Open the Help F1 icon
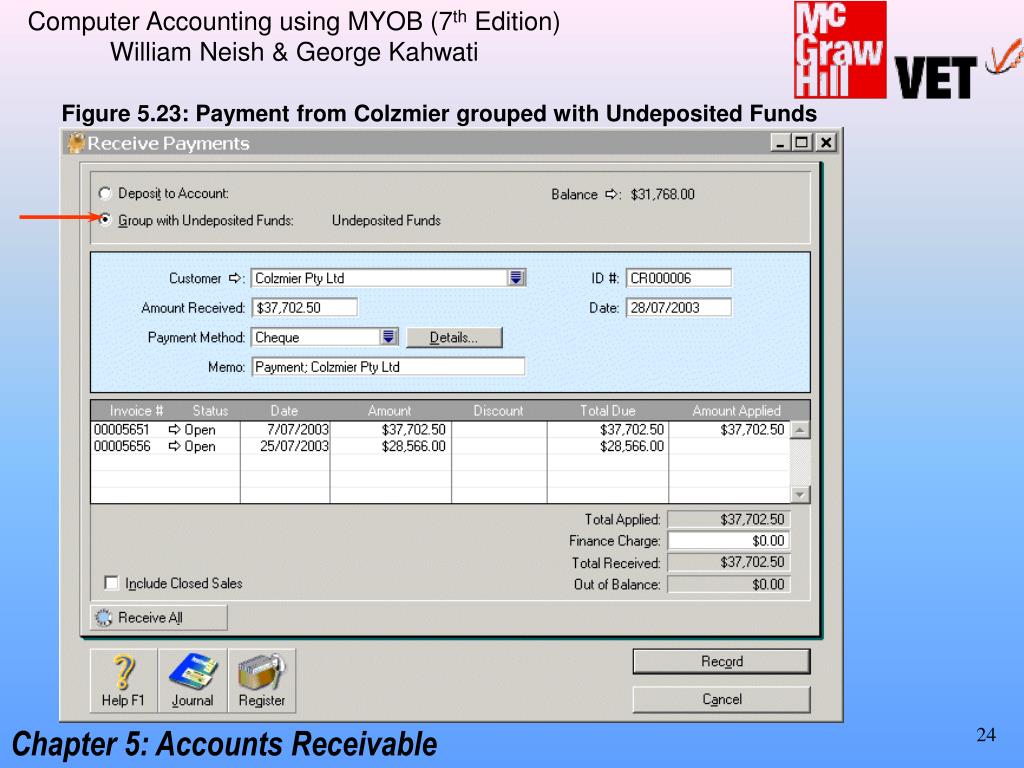The image size is (1024, 768). click(x=123, y=680)
